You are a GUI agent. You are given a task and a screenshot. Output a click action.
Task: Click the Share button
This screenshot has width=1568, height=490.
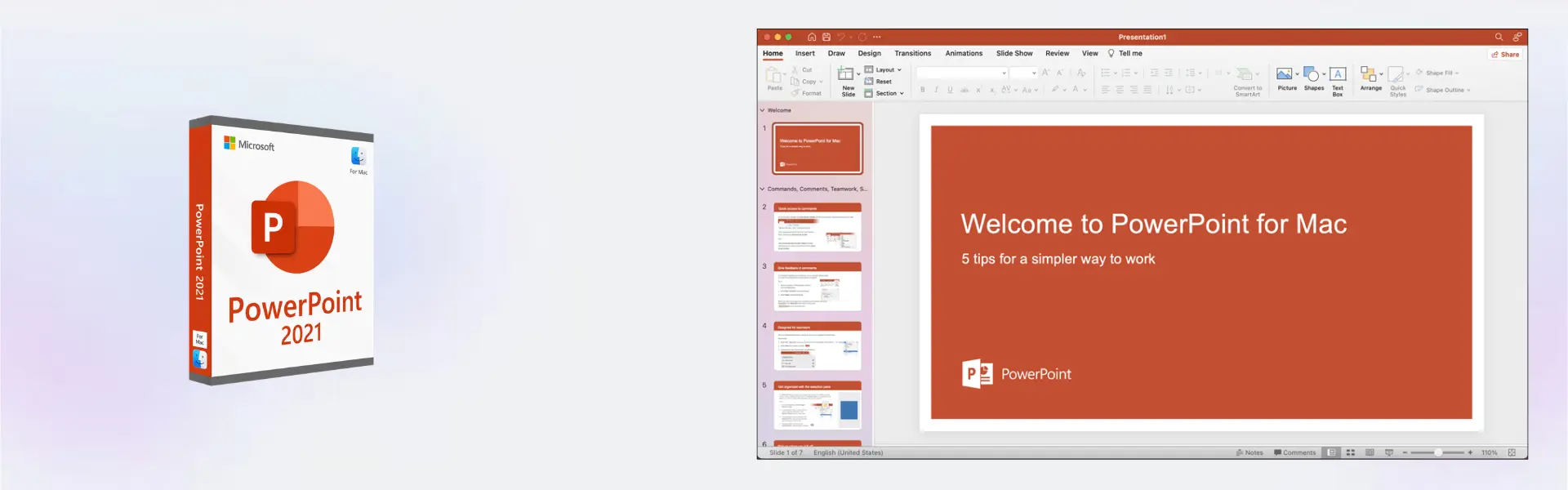click(1505, 55)
